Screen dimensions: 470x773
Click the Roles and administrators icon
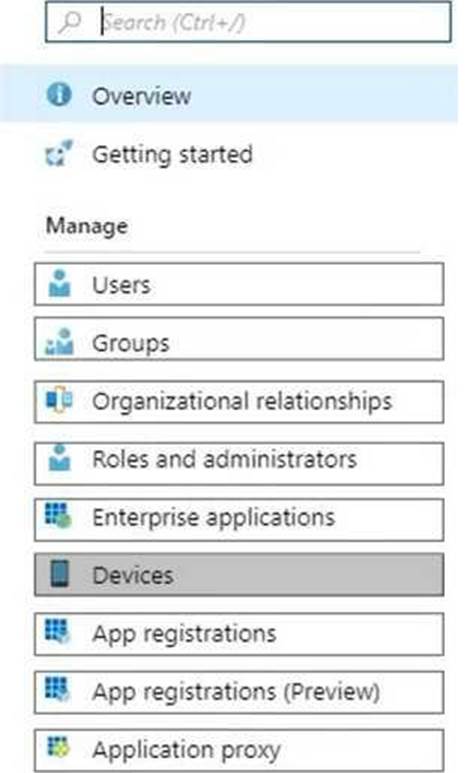pyautogui.click(x=59, y=457)
